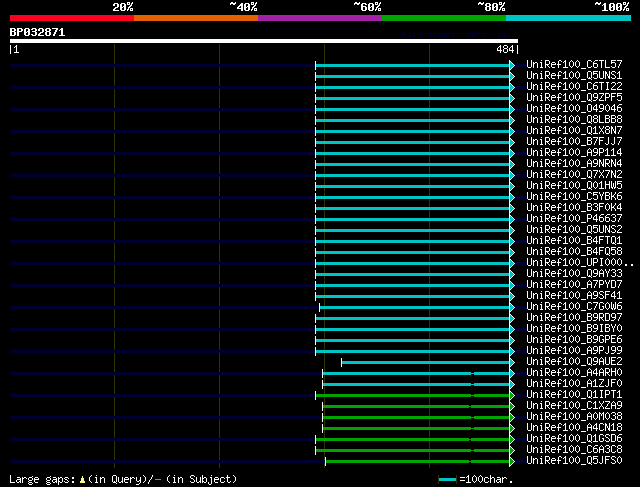Open the UniRef100_B9GPE6 label
This screenshot has height=487, width=640.
(574, 340)
